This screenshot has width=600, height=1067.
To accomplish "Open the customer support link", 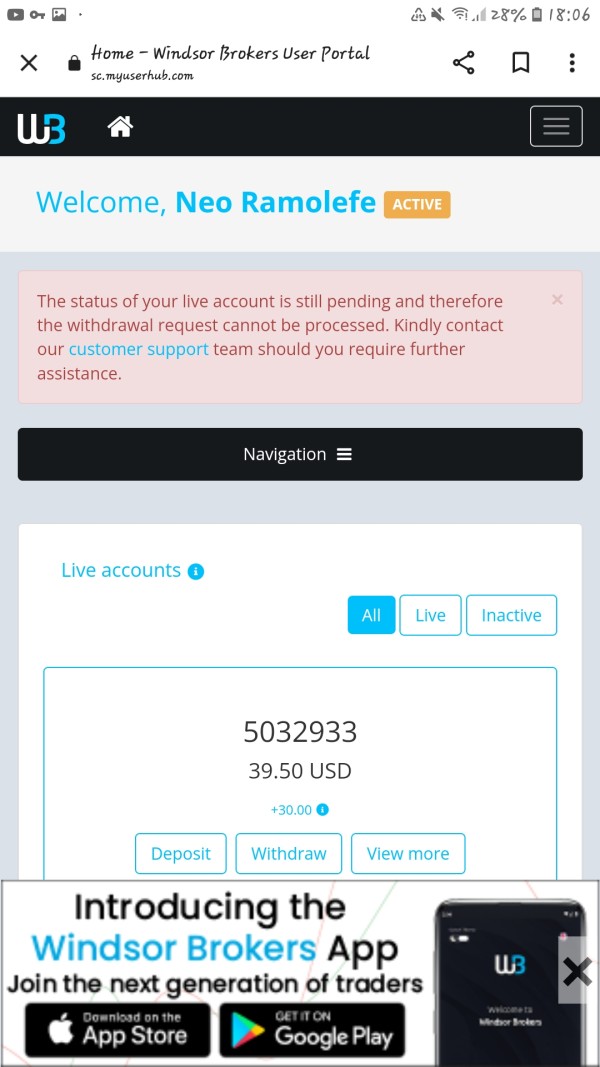I will [138, 349].
